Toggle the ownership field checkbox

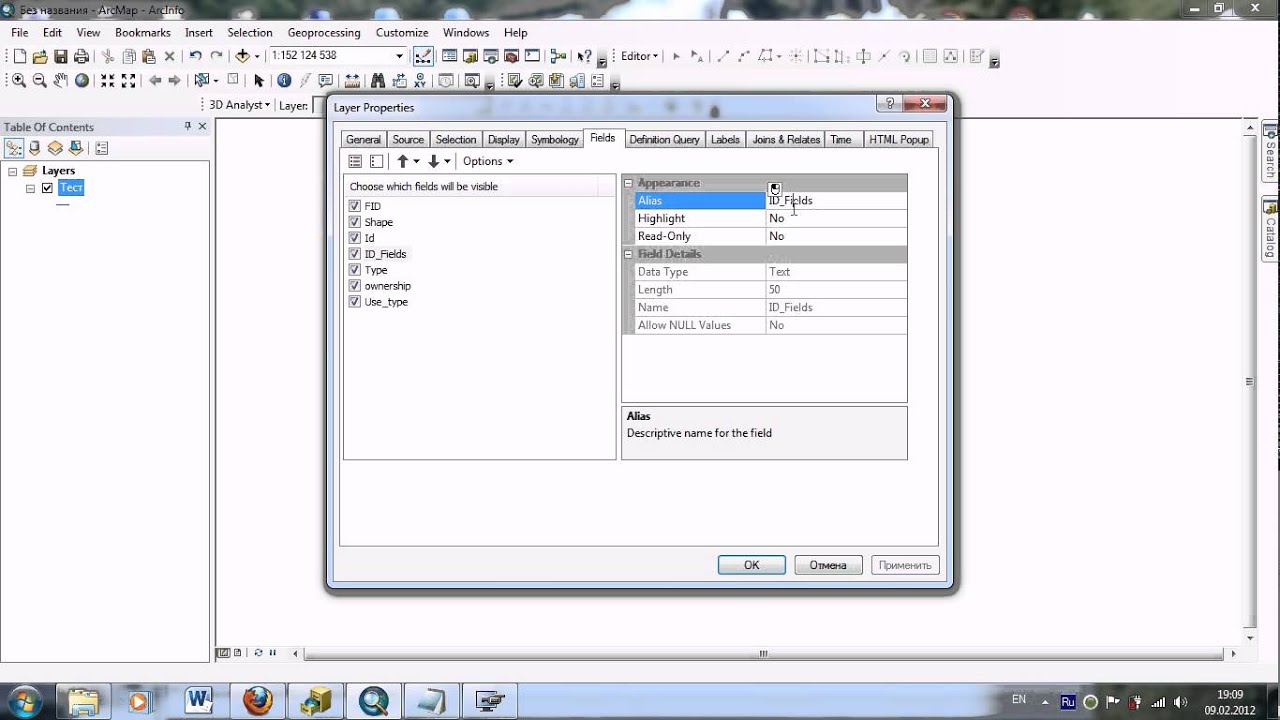[x=354, y=286]
